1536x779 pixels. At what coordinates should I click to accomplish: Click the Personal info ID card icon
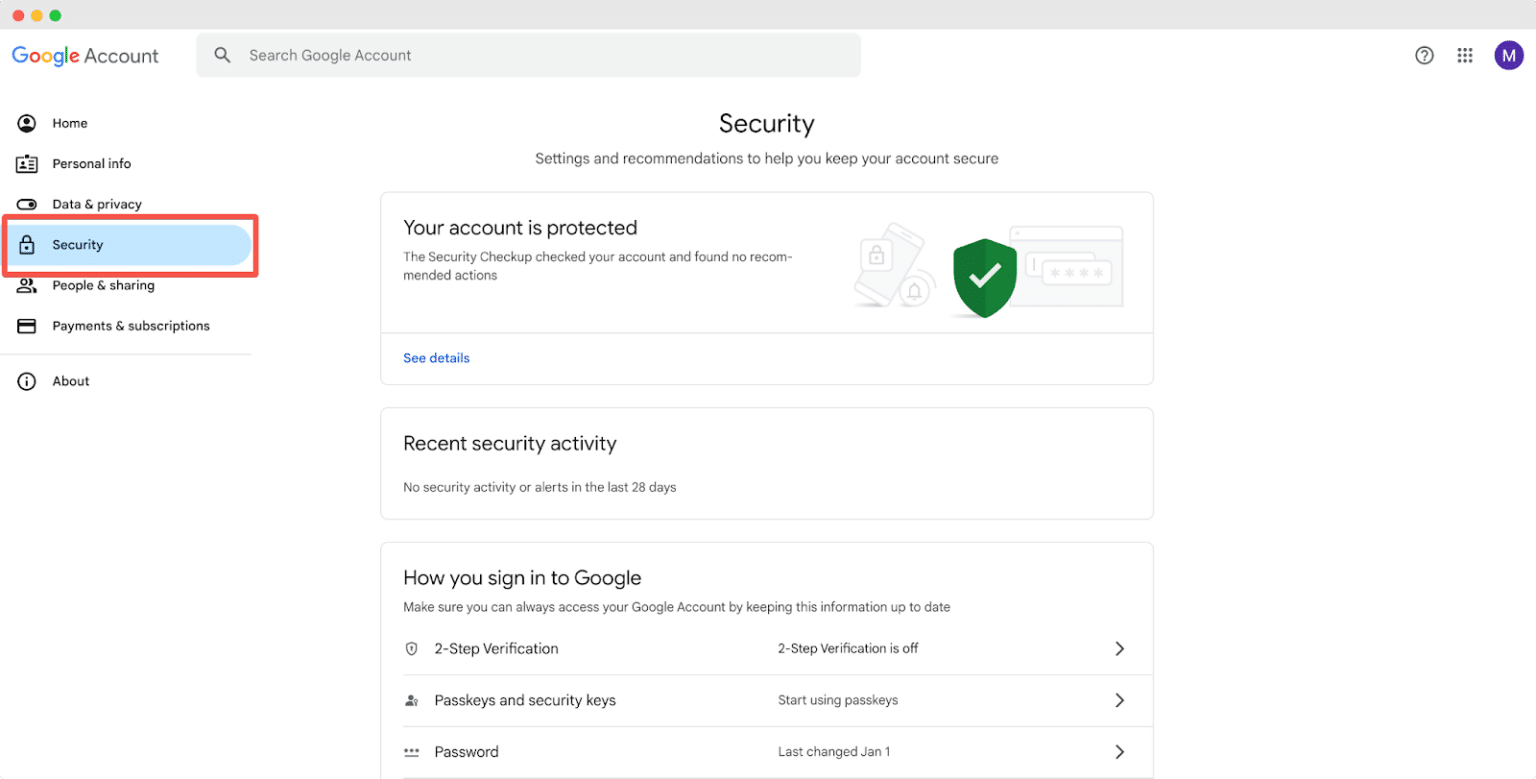27,164
